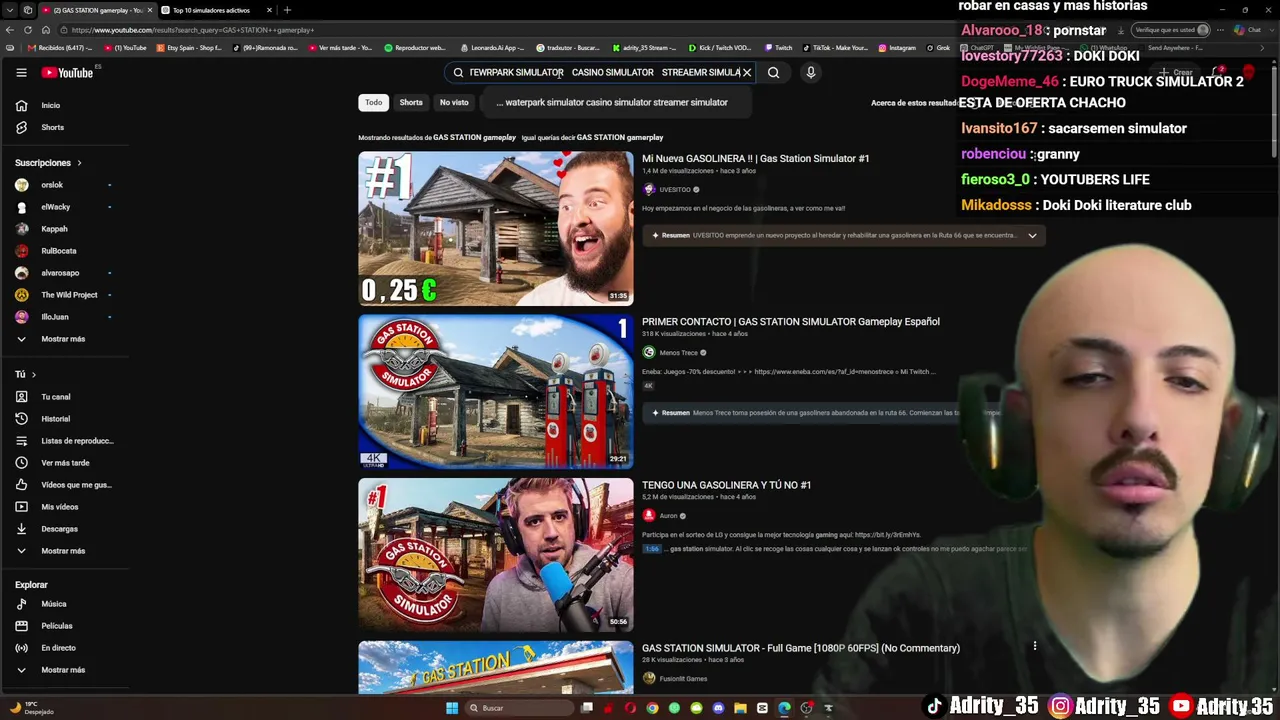
Task: Select the No visto filter chip
Action: [454, 102]
